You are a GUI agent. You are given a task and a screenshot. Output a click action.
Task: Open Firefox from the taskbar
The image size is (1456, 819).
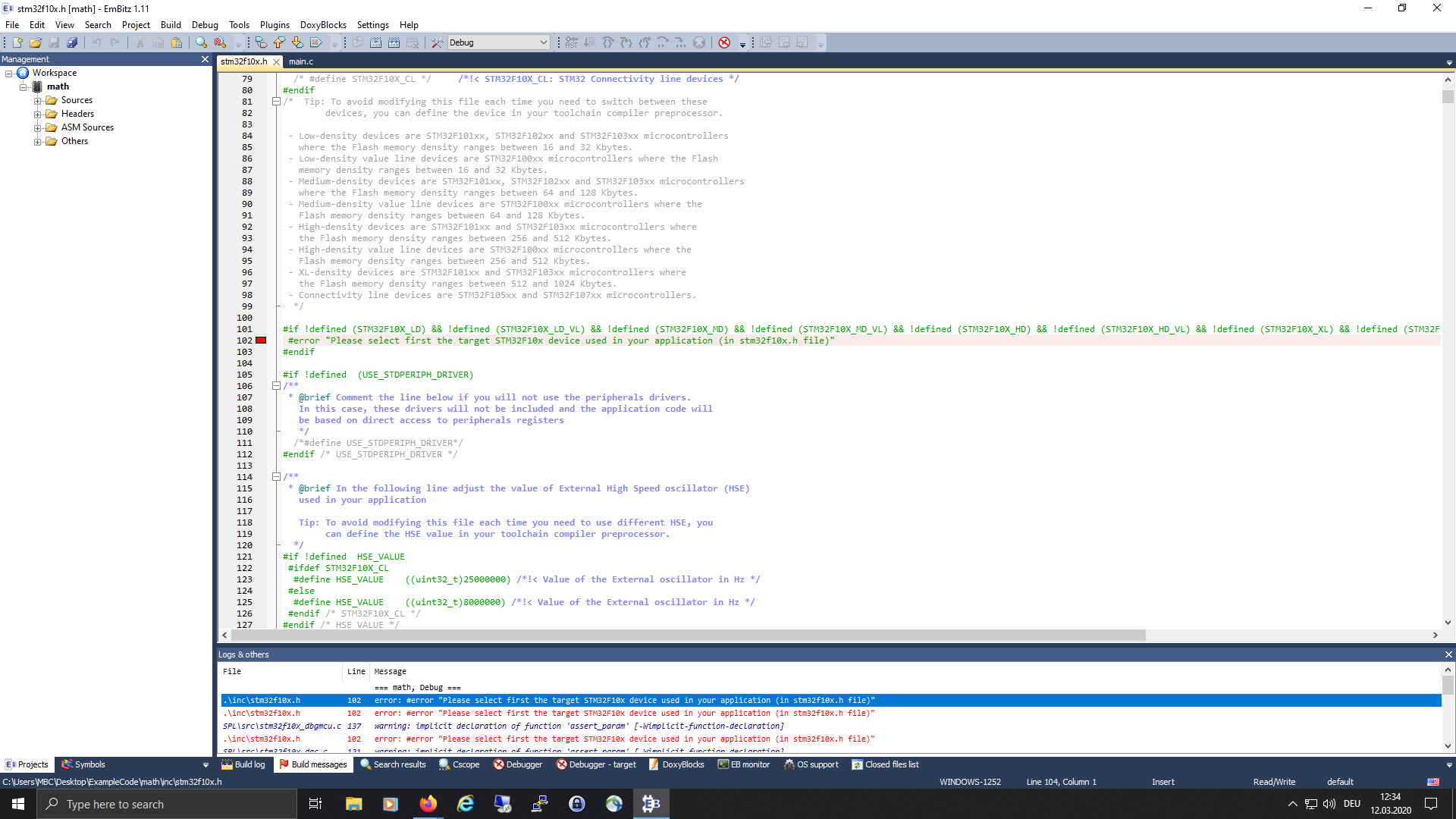[x=428, y=804]
